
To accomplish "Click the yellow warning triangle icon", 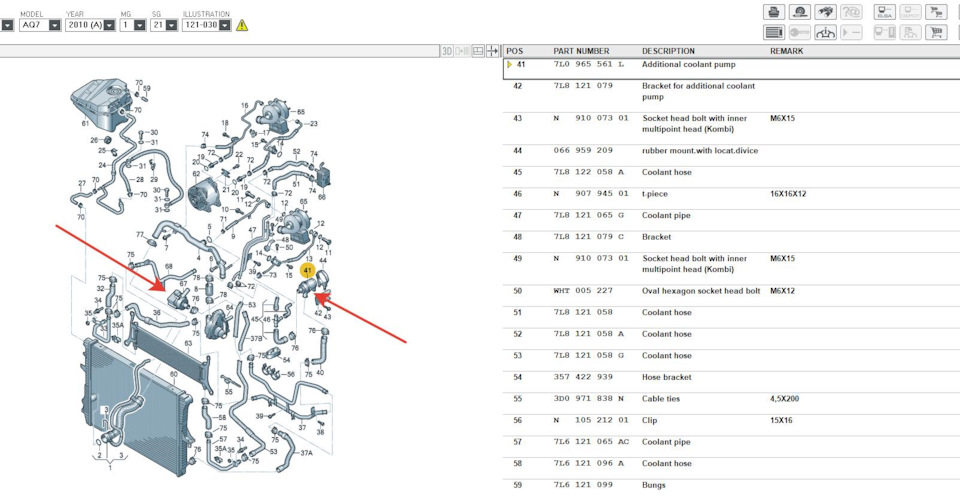I will coord(242,25).
